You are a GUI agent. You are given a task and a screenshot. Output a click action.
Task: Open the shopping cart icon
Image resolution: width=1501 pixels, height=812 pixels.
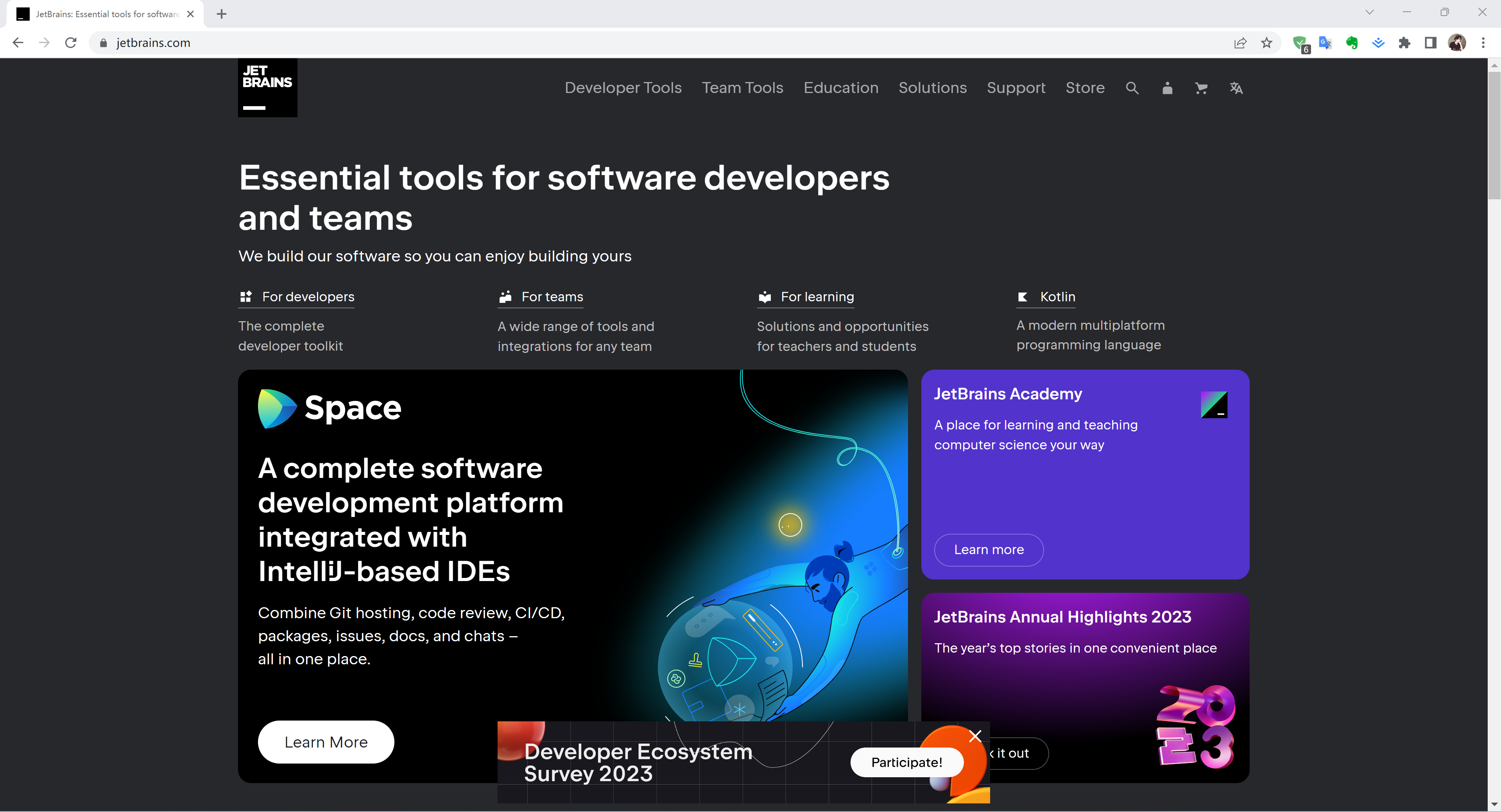click(1201, 88)
